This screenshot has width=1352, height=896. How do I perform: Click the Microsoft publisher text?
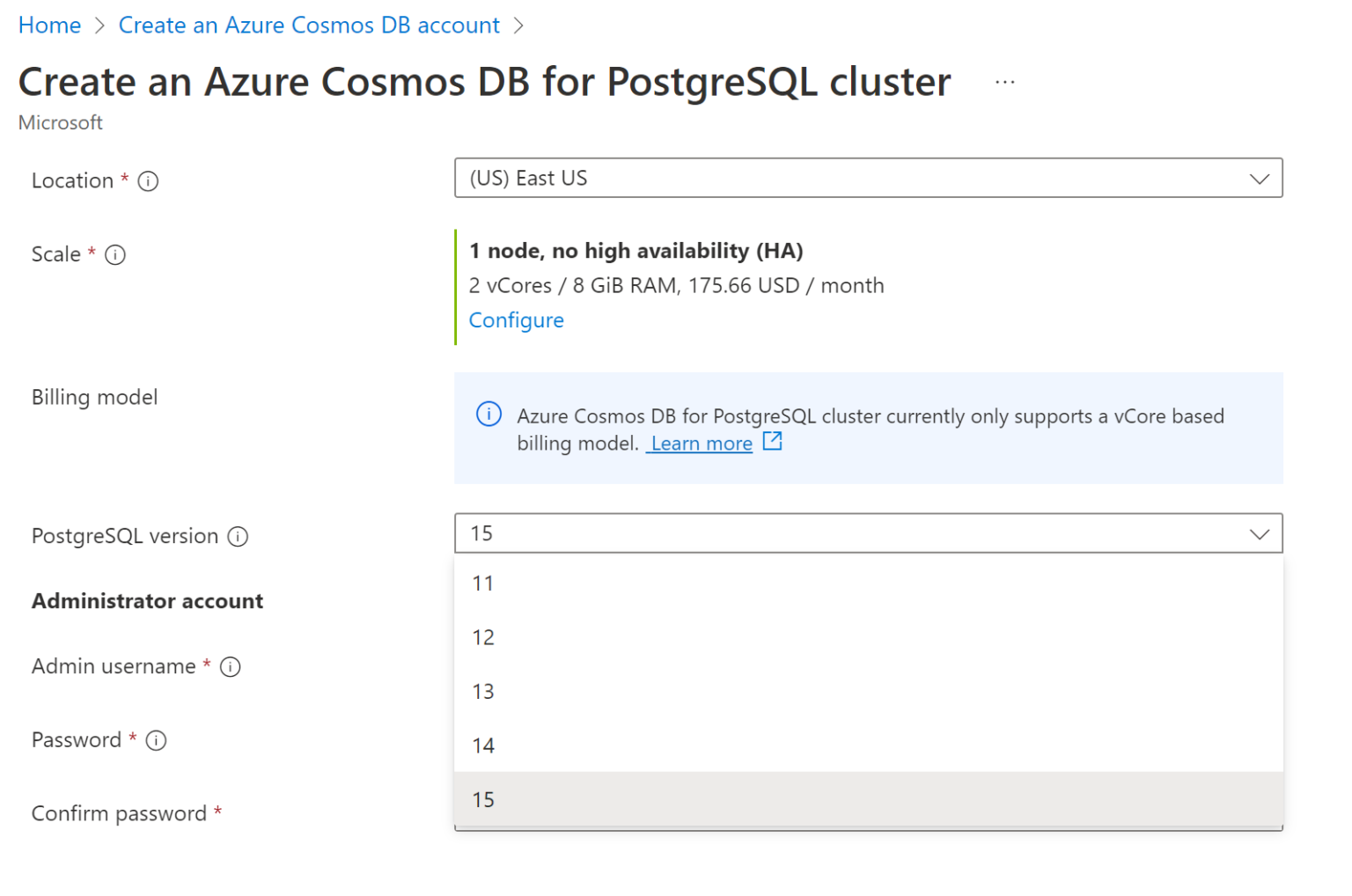pyautogui.click(x=61, y=122)
